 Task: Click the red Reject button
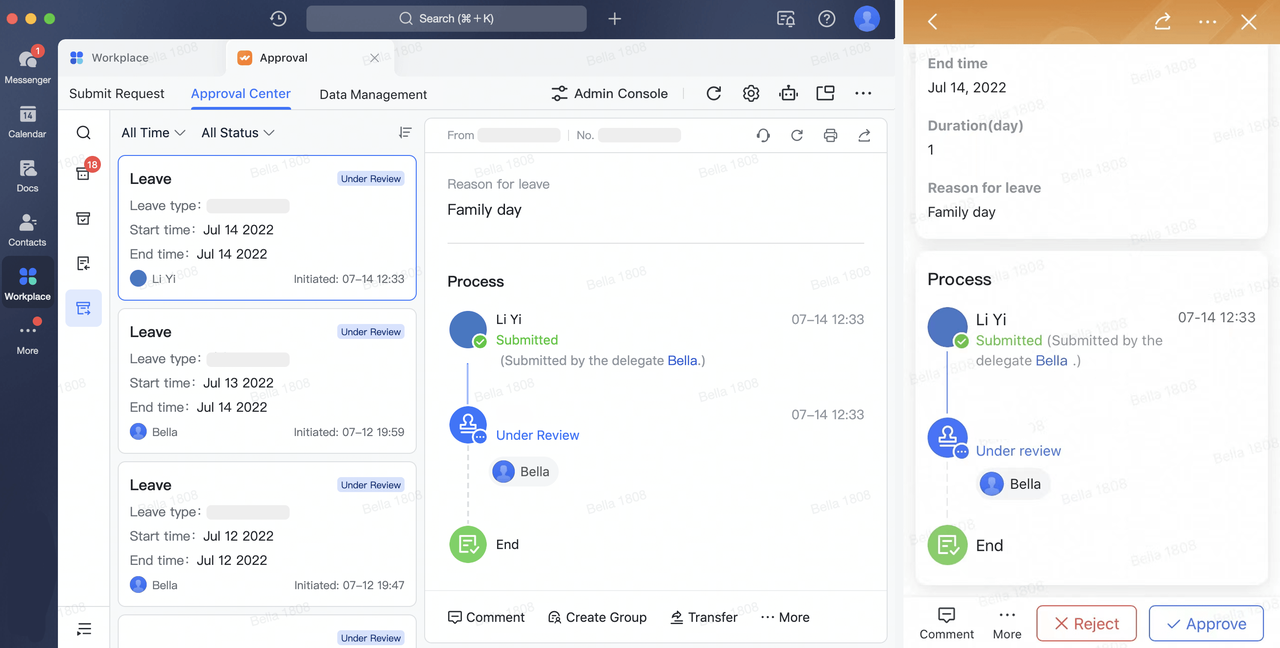[x=1086, y=624]
